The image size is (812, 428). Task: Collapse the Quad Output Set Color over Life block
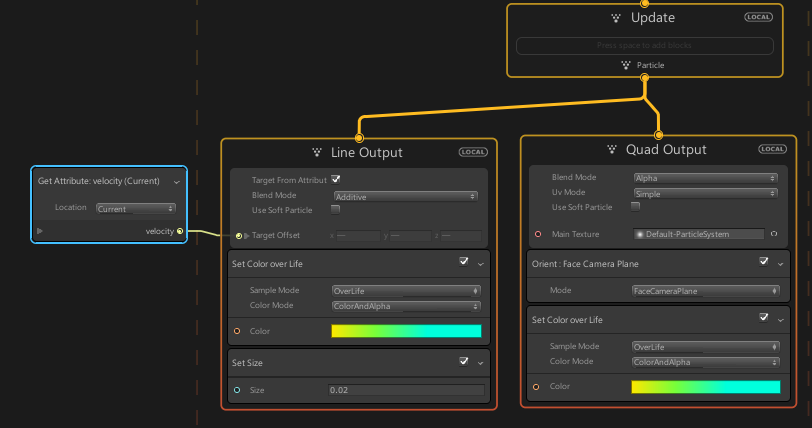coord(780,320)
